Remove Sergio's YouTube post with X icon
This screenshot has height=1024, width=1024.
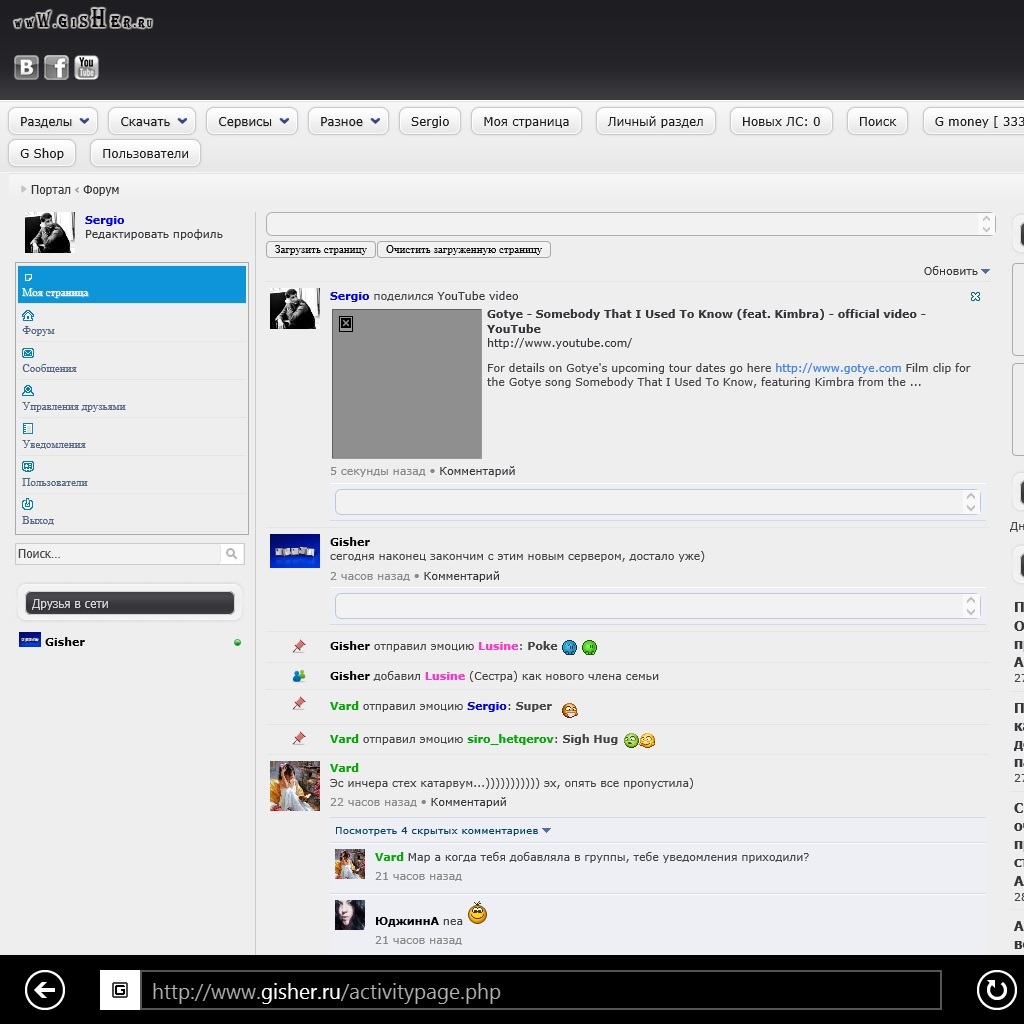coord(975,297)
